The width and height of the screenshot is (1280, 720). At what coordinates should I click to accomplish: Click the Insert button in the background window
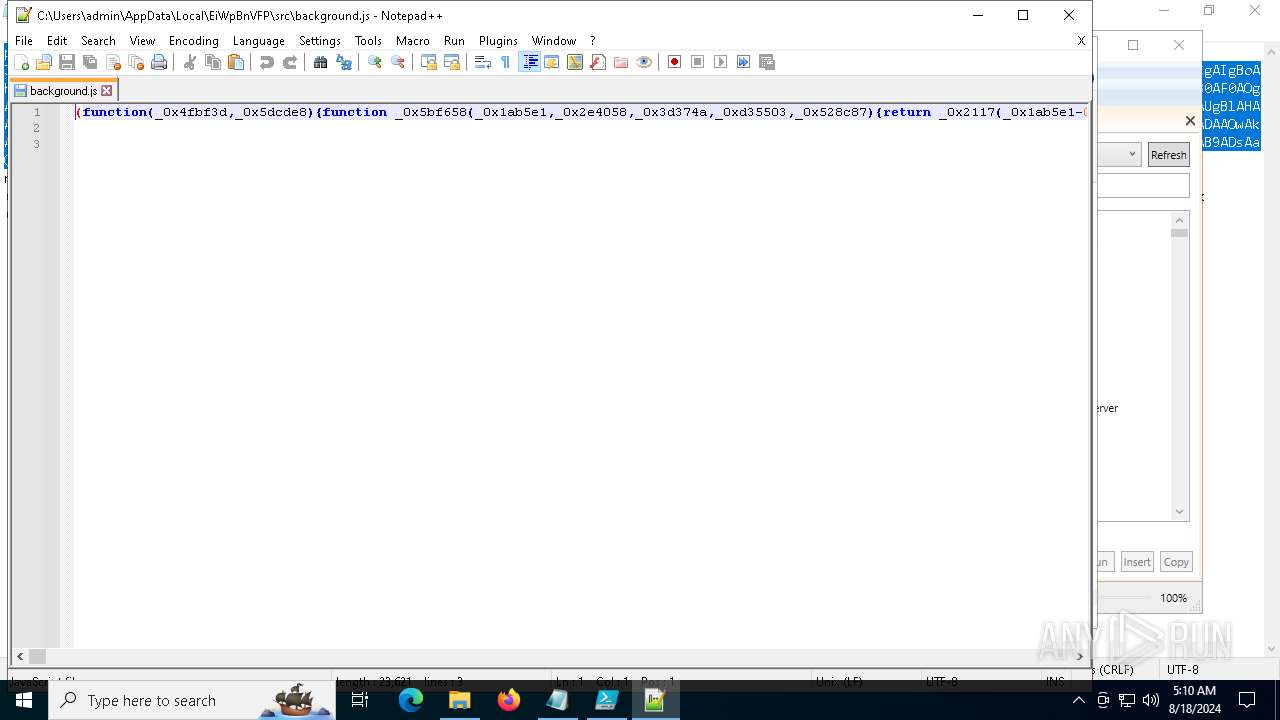[1137, 562]
